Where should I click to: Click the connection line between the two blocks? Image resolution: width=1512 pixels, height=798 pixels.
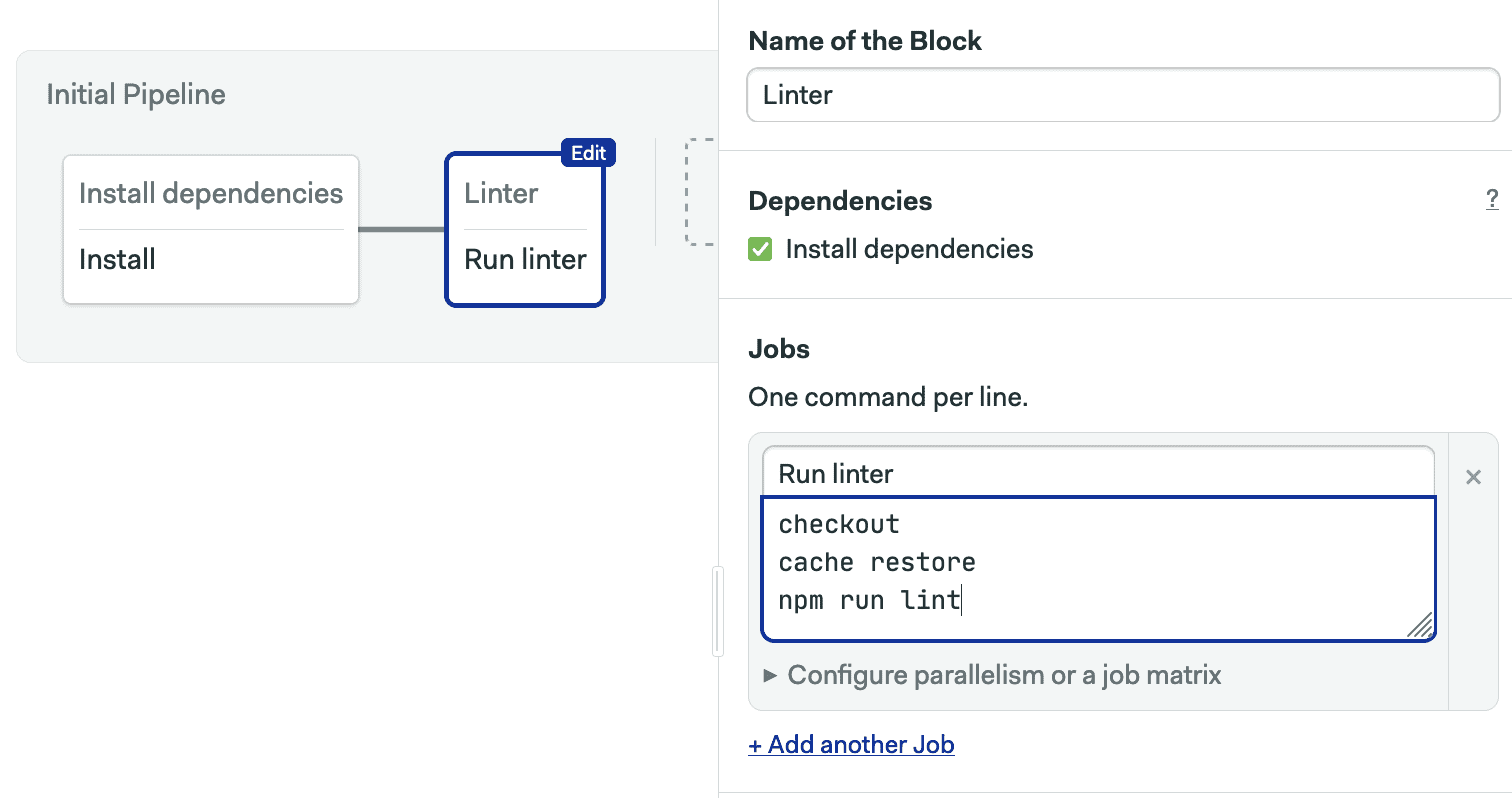(402, 229)
